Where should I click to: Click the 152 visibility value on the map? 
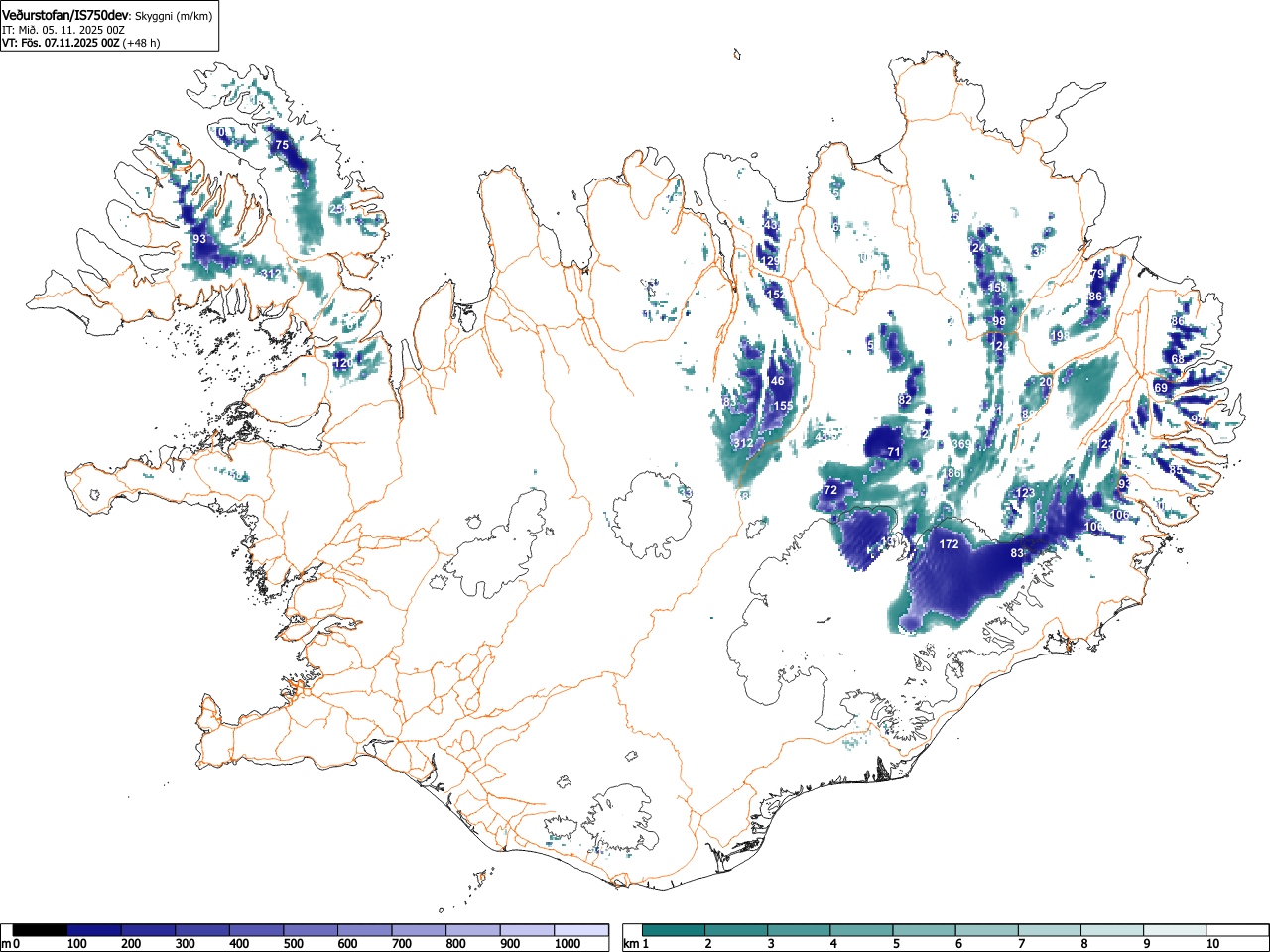pos(776,295)
